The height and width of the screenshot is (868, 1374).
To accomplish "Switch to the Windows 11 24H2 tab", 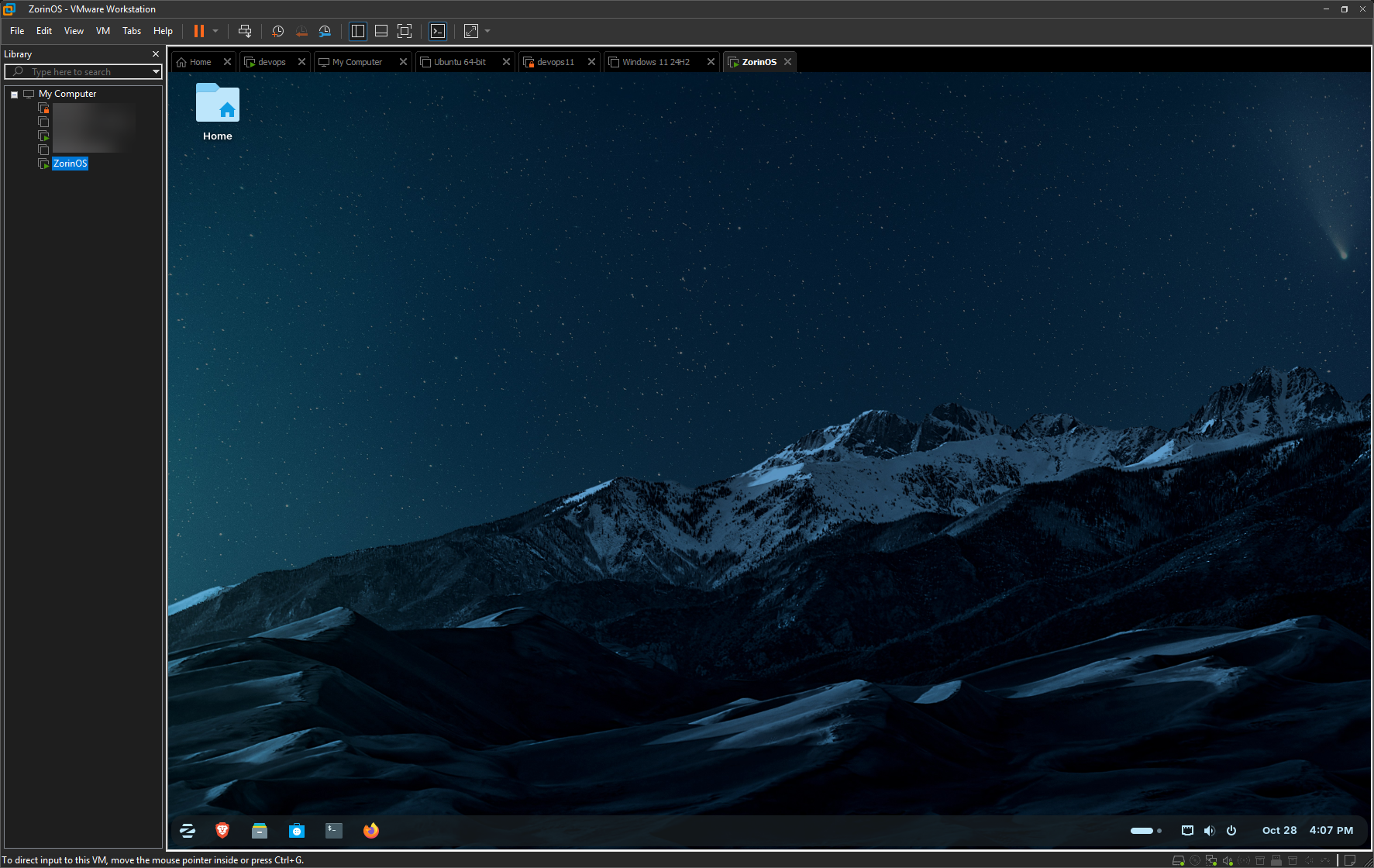I will [656, 62].
